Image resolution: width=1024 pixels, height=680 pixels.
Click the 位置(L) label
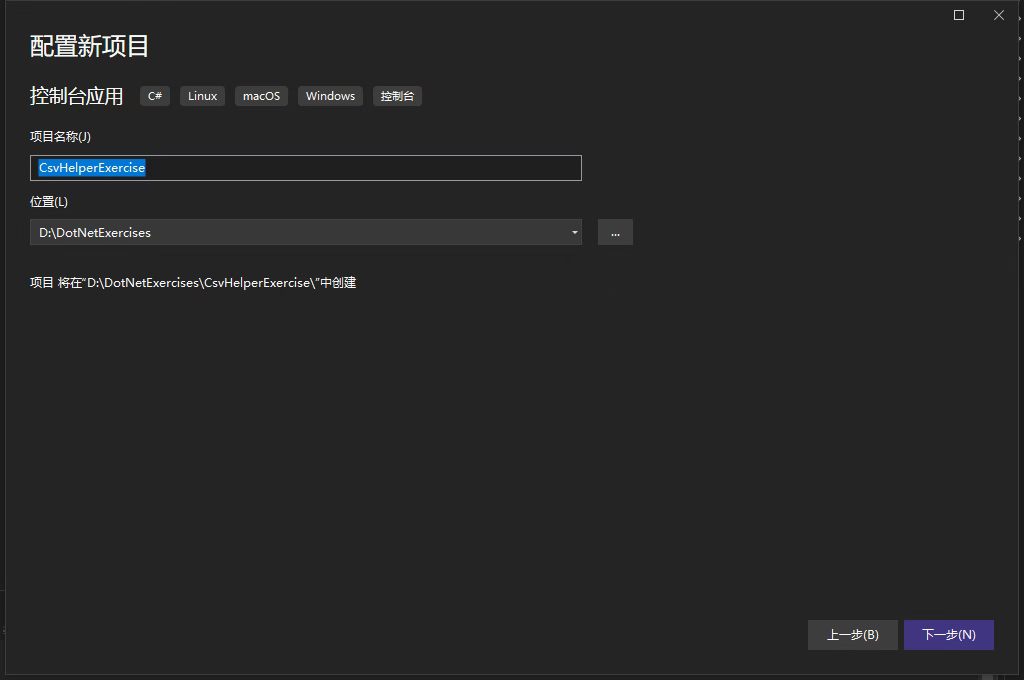(x=49, y=202)
